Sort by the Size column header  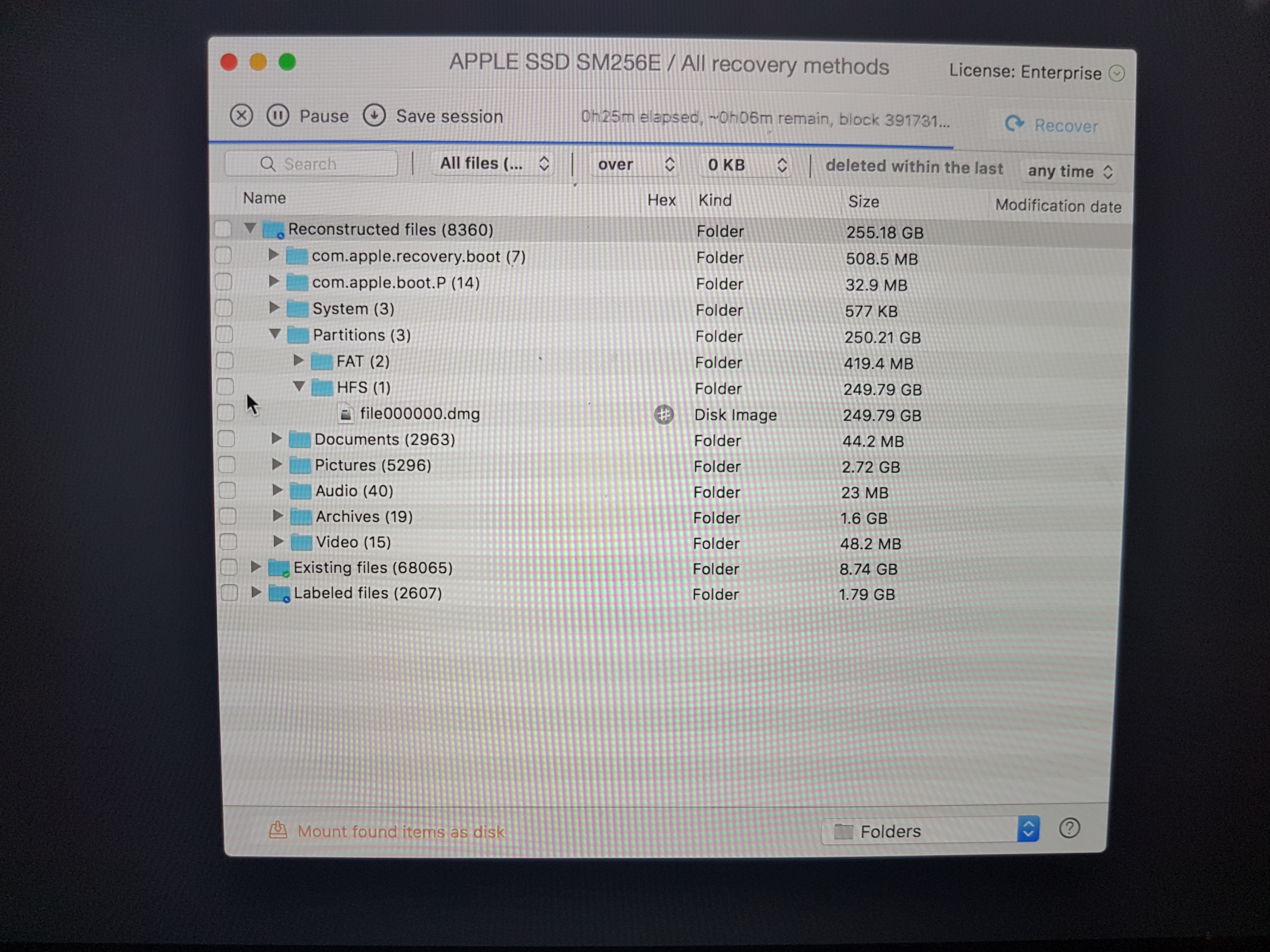coord(863,202)
